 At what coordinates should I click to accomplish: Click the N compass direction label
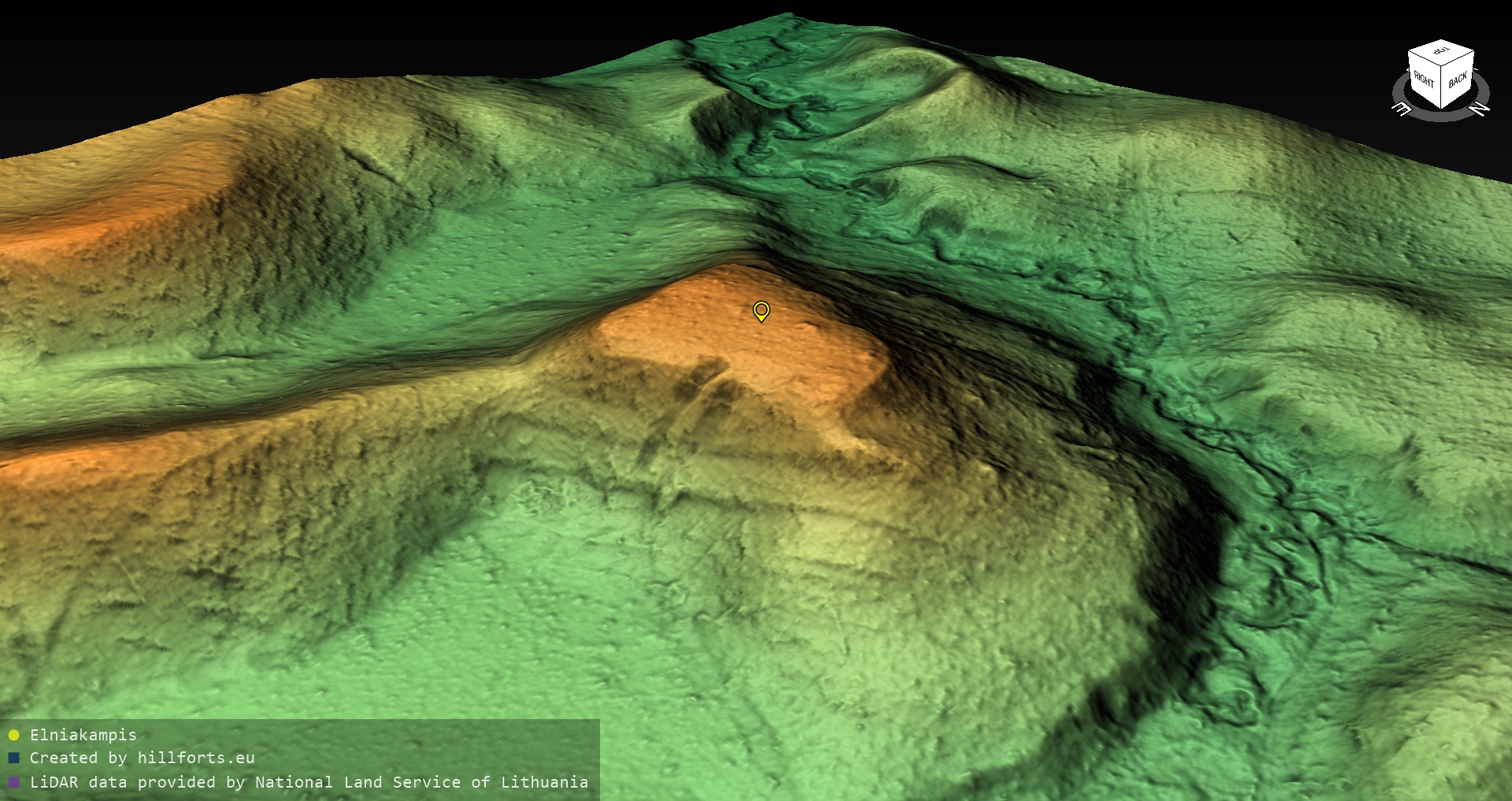(x=1480, y=109)
